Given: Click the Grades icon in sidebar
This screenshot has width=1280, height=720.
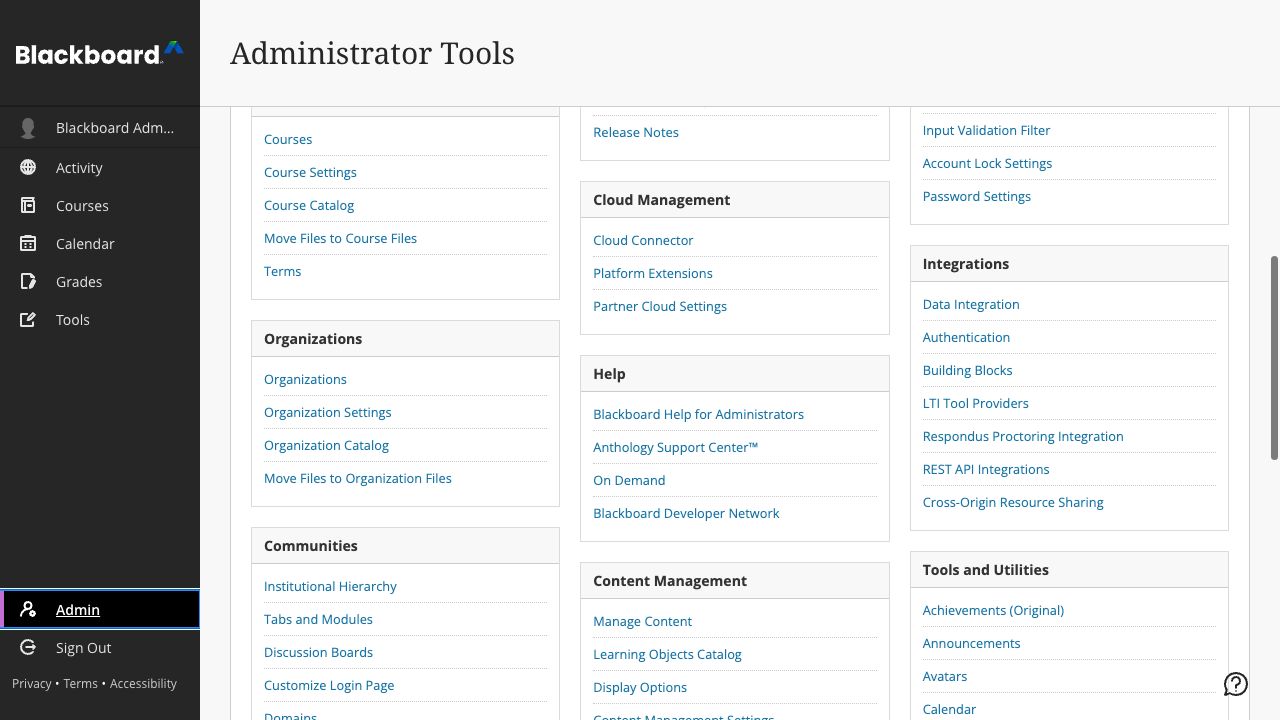Looking at the screenshot, I should (28, 281).
